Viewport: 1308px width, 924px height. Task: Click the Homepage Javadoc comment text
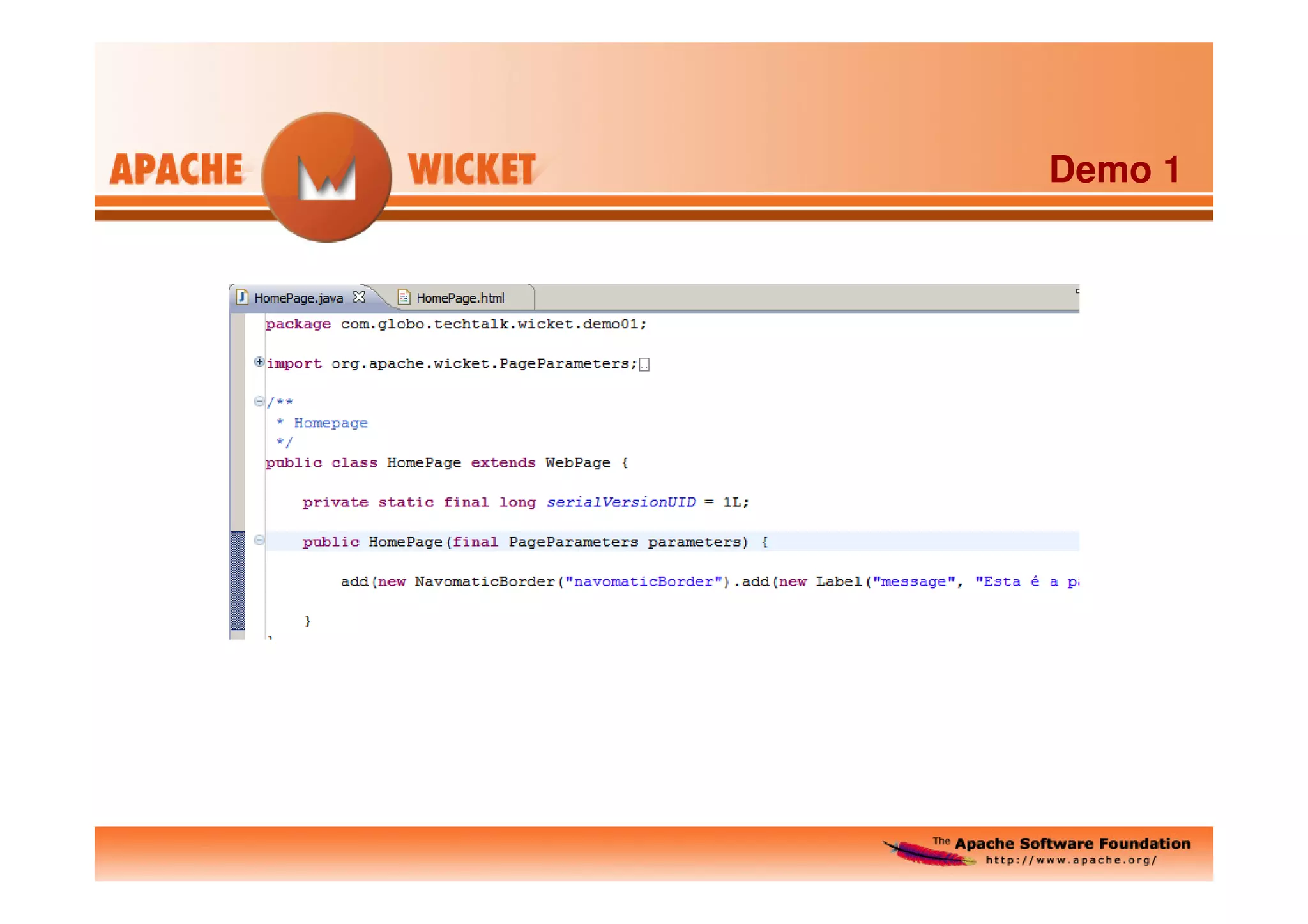tap(331, 423)
